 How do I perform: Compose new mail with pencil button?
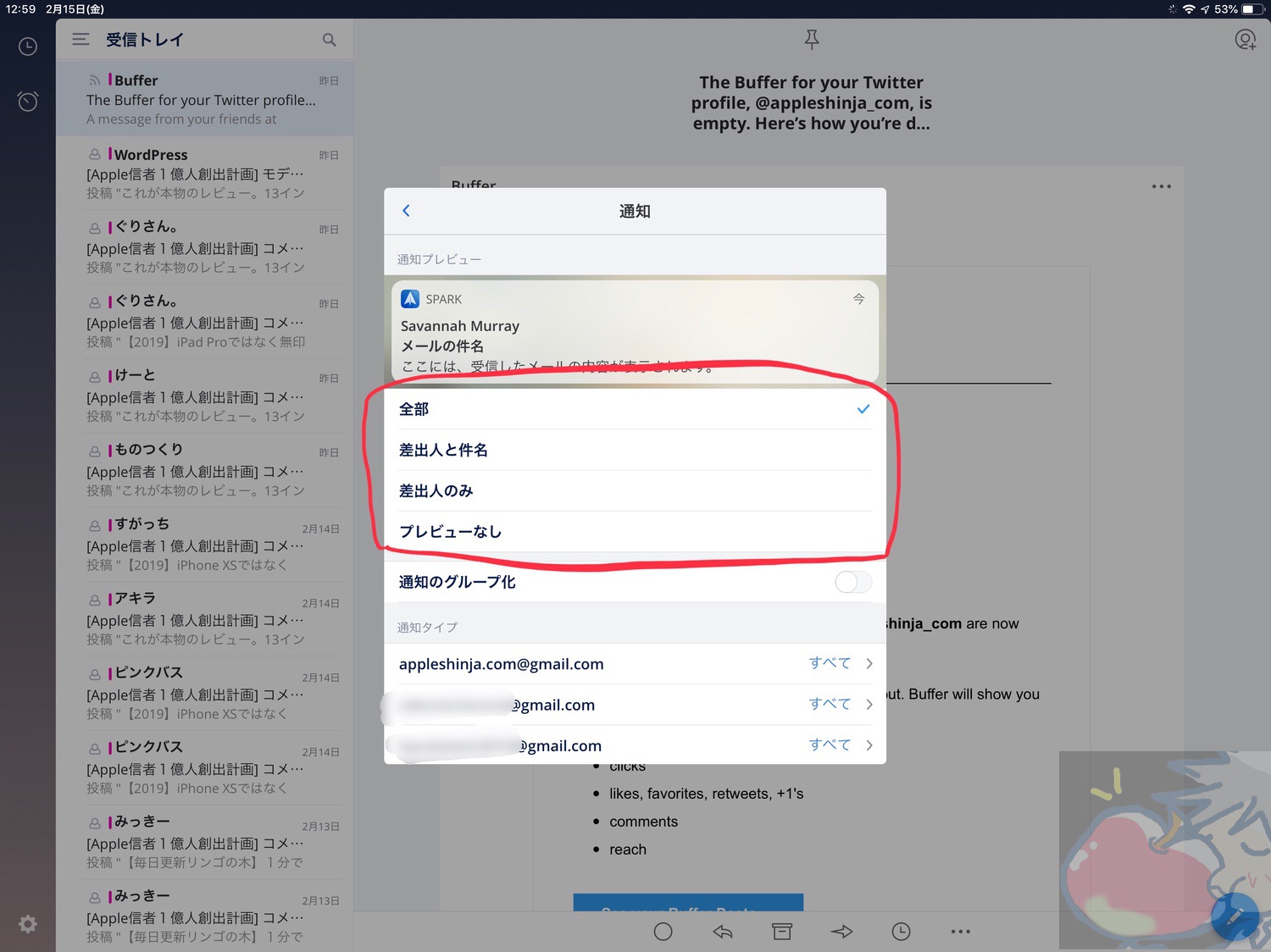click(x=1235, y=916)
